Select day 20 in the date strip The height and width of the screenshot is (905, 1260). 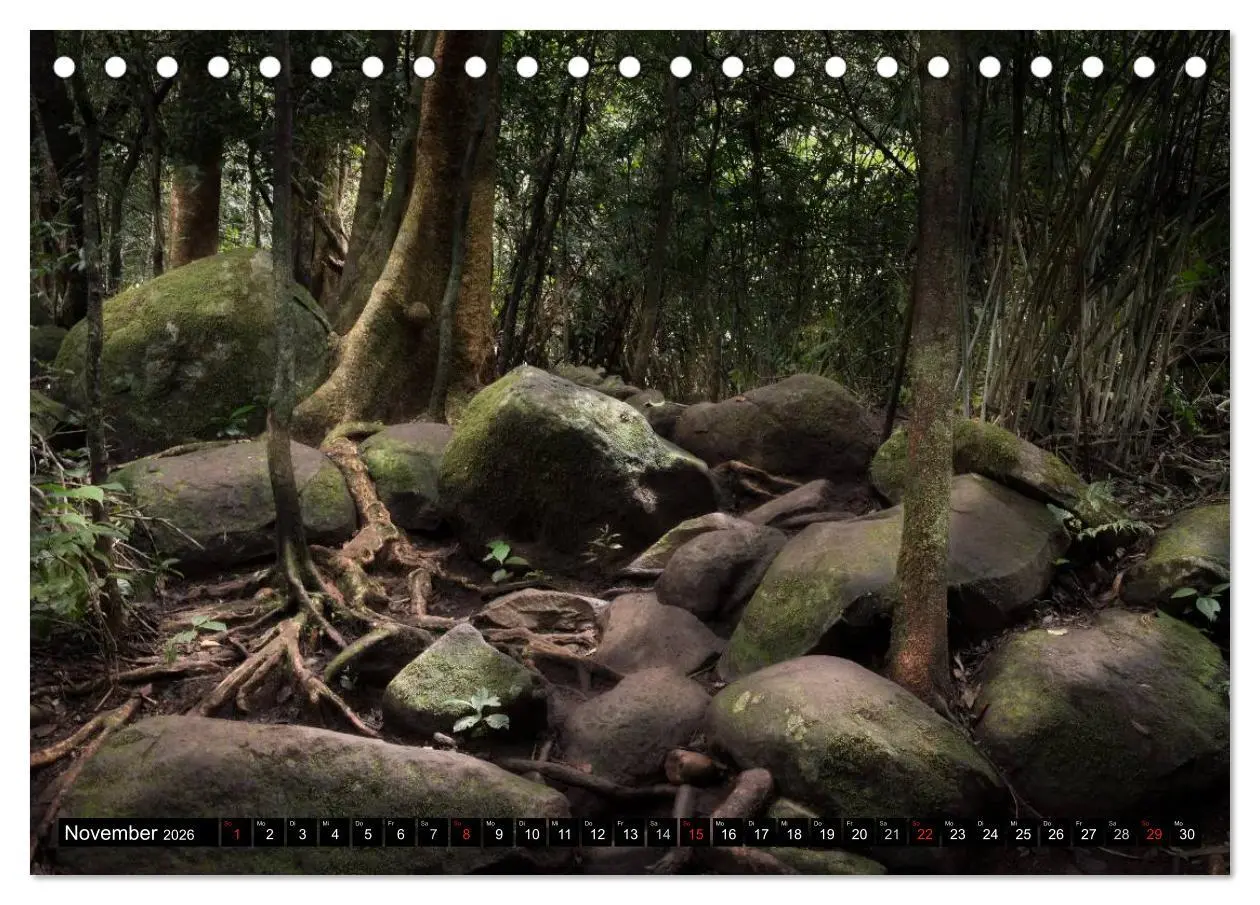(x=859, y=833)
